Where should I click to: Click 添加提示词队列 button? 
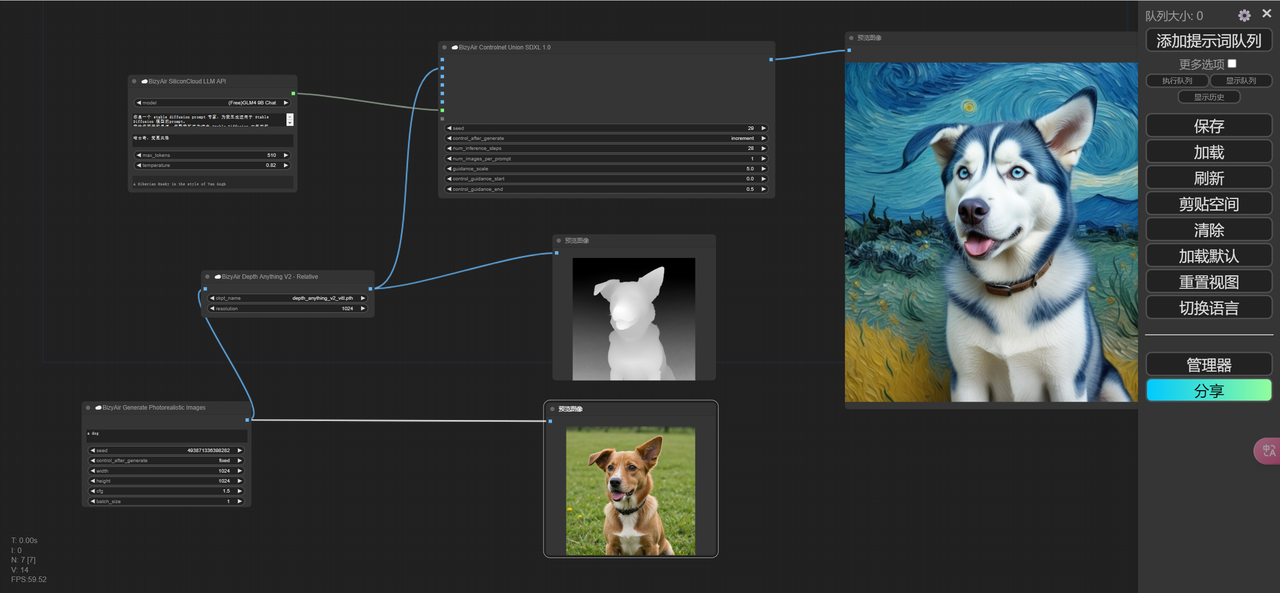(x=1209, y=41)
